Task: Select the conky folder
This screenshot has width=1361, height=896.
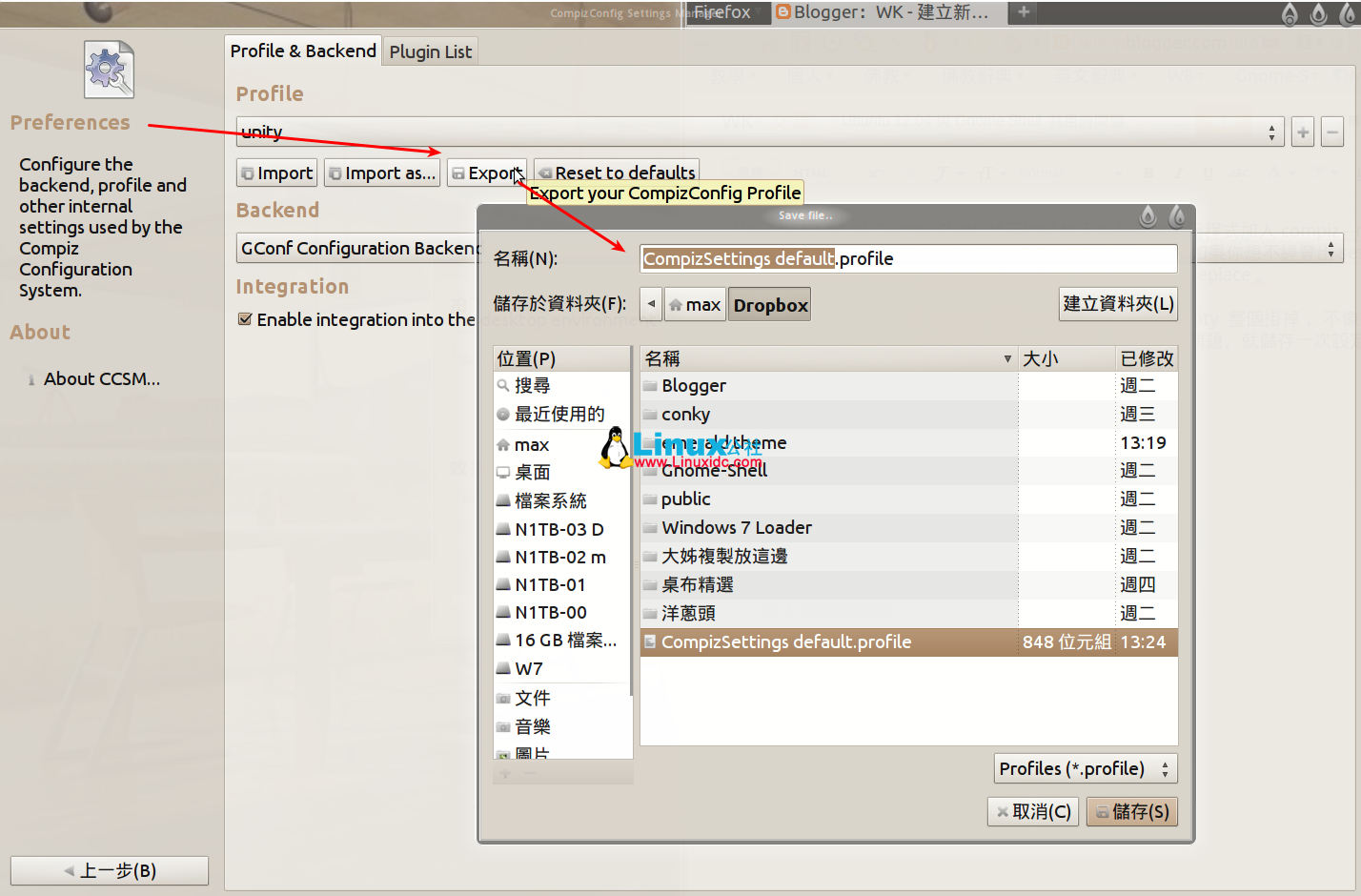Action: (x=909, y=414)
